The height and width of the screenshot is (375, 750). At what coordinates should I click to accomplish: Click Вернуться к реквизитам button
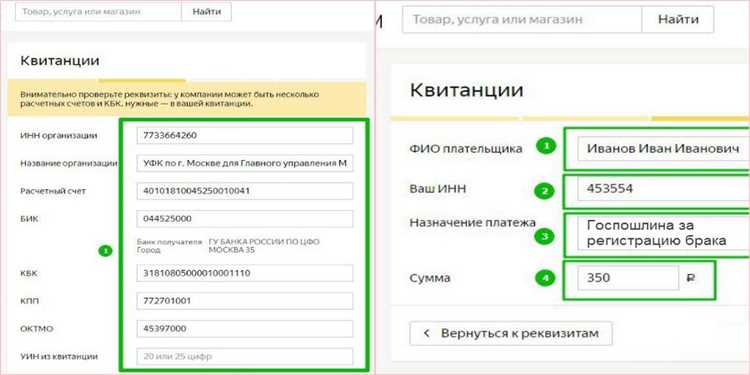point(511,333)
